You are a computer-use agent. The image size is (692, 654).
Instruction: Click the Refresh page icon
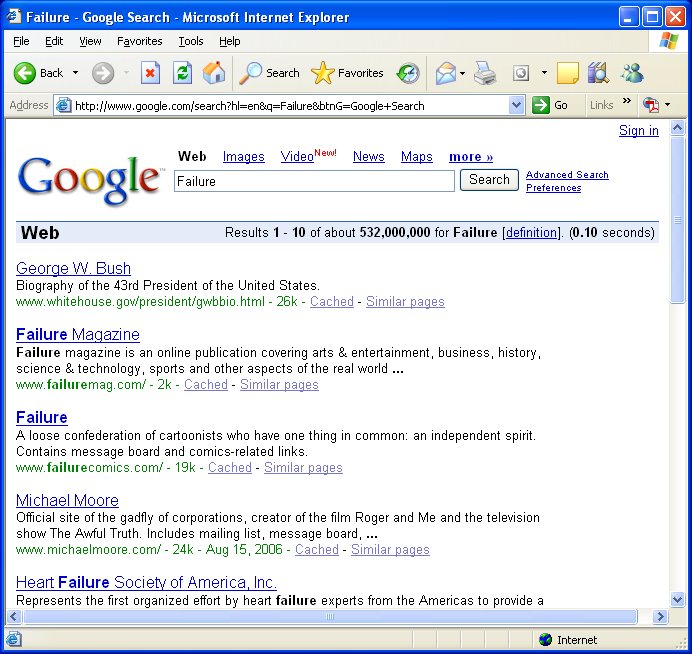tap(182, 73)
